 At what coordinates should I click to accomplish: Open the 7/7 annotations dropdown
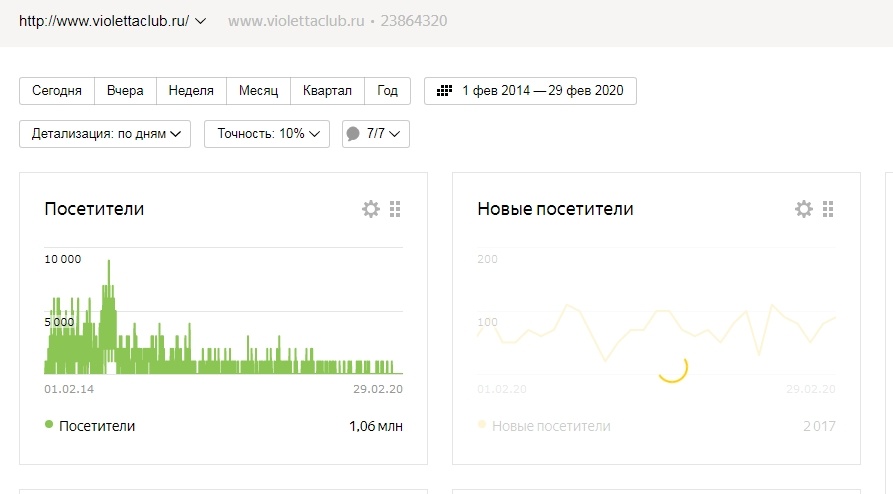tap(376, 134)
